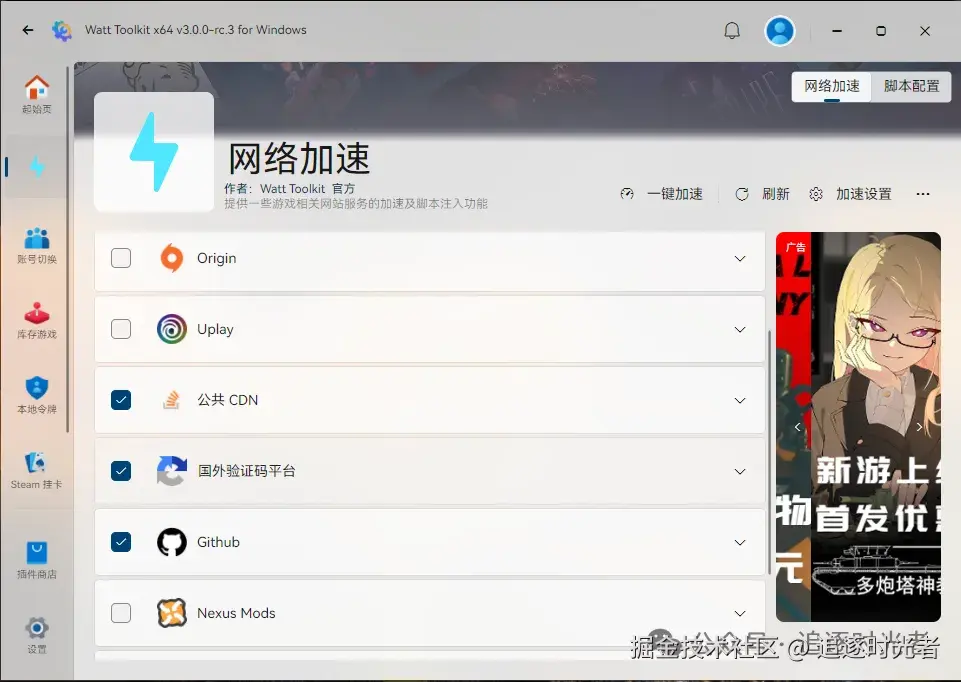Open the 起始页 home icon in sidebar
The height and width of the screenshot is (682, 961).
37,88
